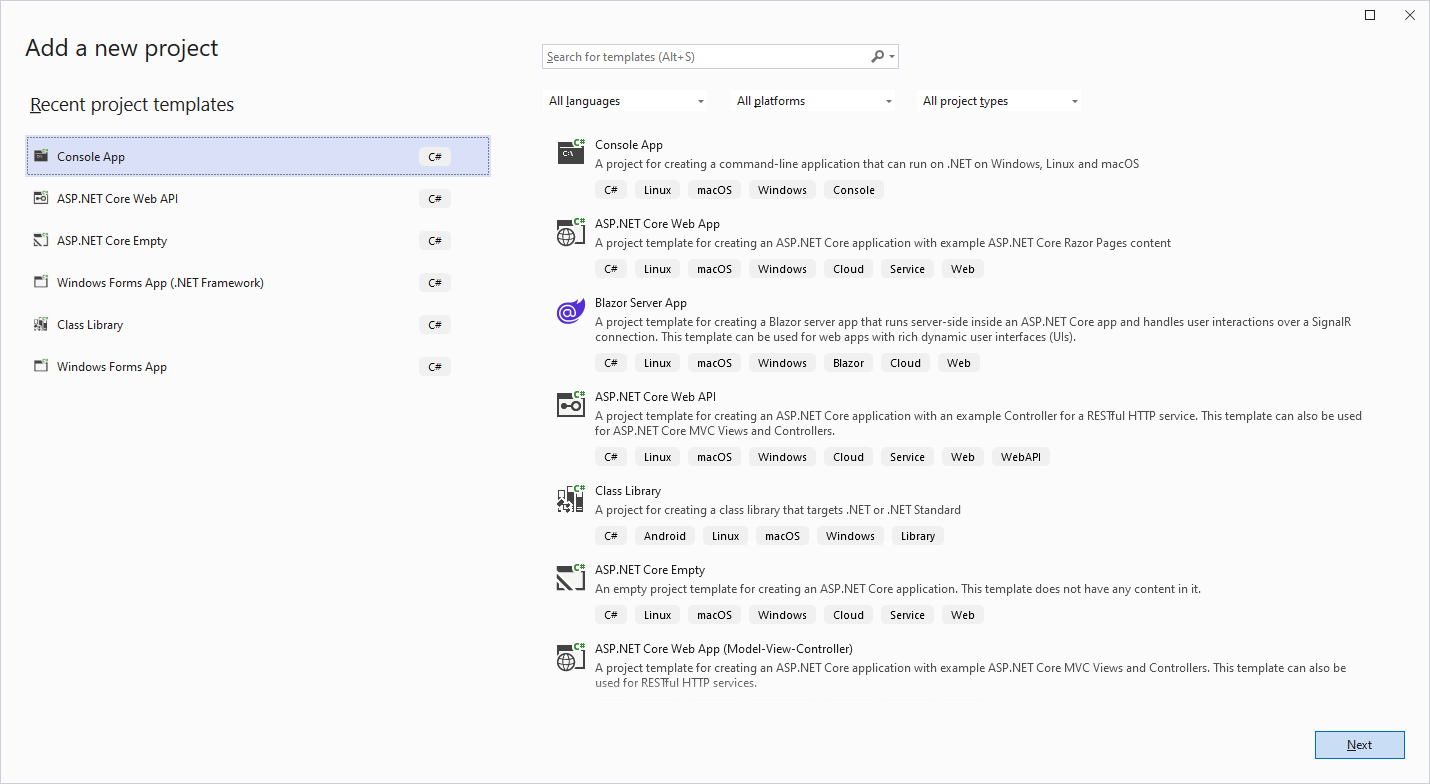Click the Android tag under Class Library template
The width and height of the screenshot is (1430, 784).
[665, 536]
